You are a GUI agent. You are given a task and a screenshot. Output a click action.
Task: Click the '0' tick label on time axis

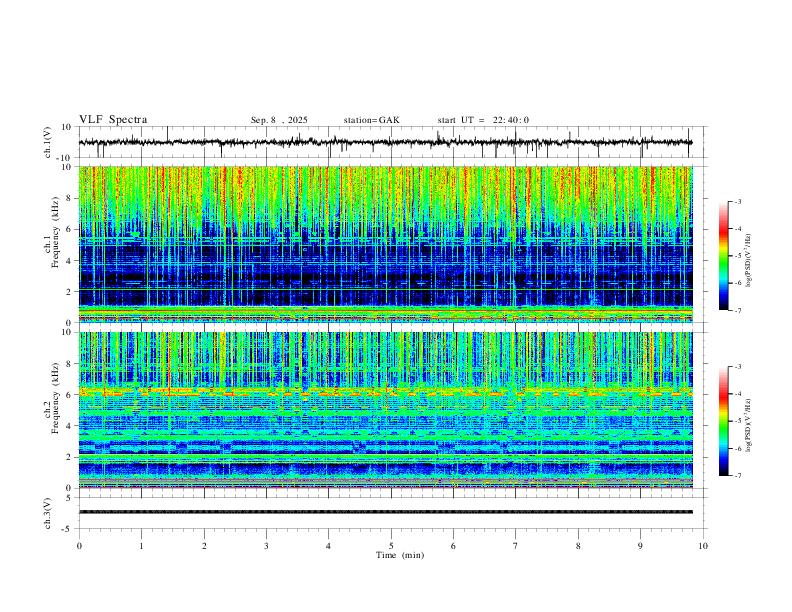pyautogui.click(x=79, y=546)
